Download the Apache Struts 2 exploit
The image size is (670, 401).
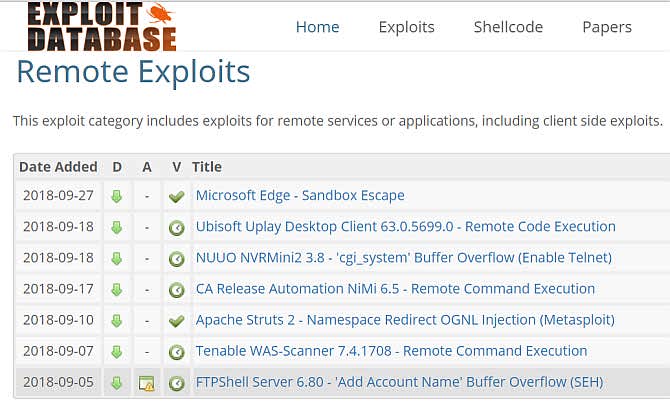117,321
